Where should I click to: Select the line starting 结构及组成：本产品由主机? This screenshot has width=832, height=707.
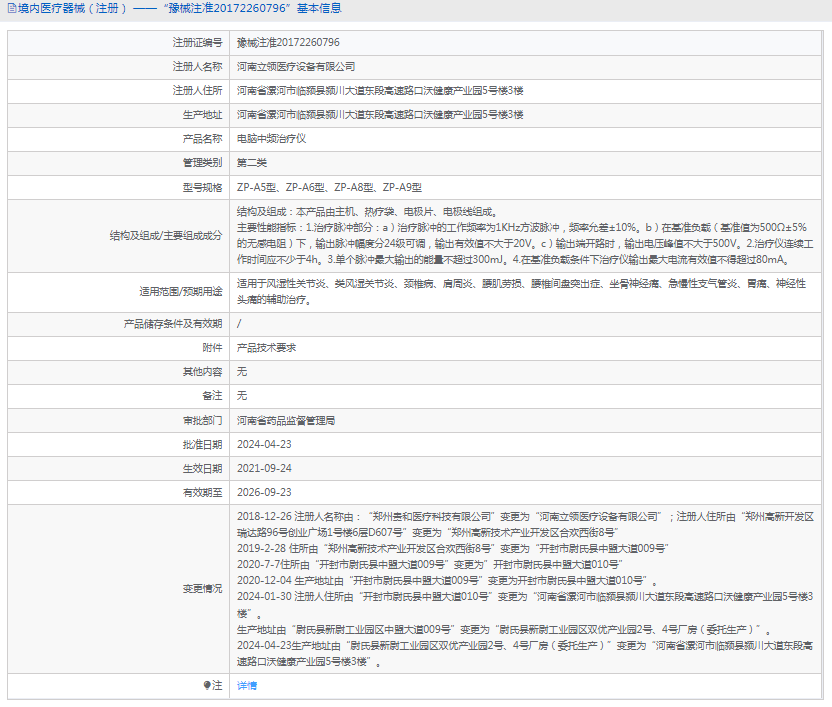coord(367,212)
